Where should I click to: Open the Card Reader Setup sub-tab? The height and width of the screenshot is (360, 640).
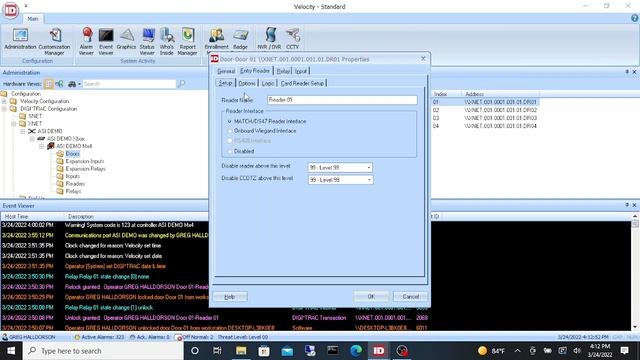[x=302, y=83]
